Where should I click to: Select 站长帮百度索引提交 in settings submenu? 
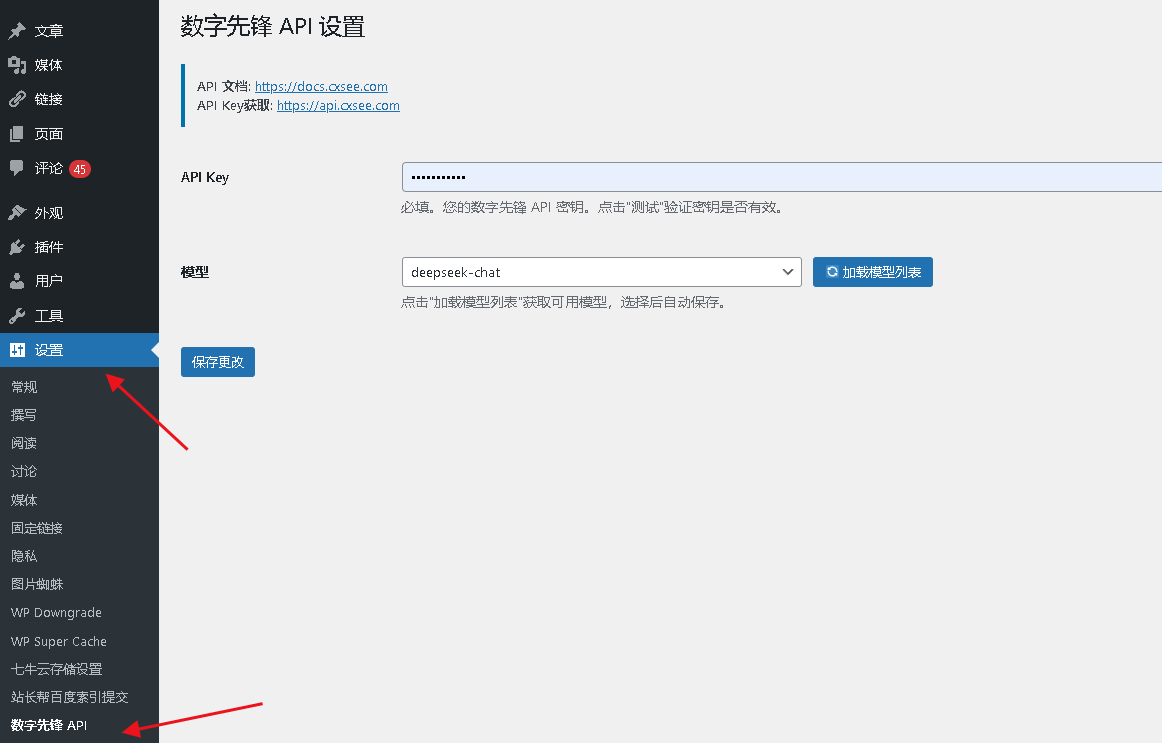[69, 697]
